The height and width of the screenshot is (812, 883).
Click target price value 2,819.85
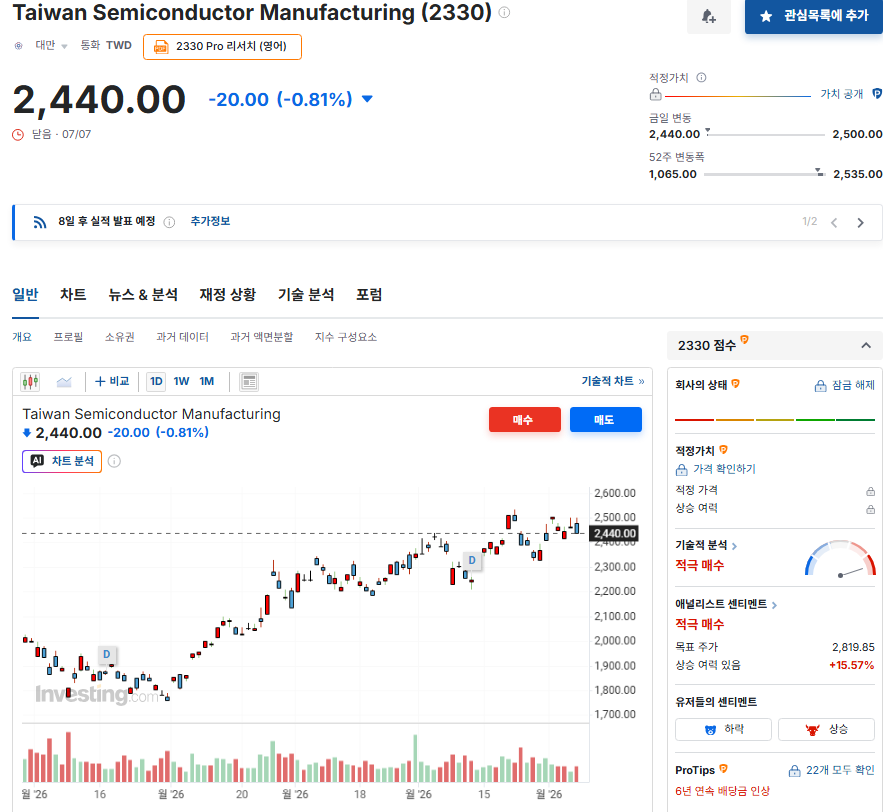click(853, 647)
